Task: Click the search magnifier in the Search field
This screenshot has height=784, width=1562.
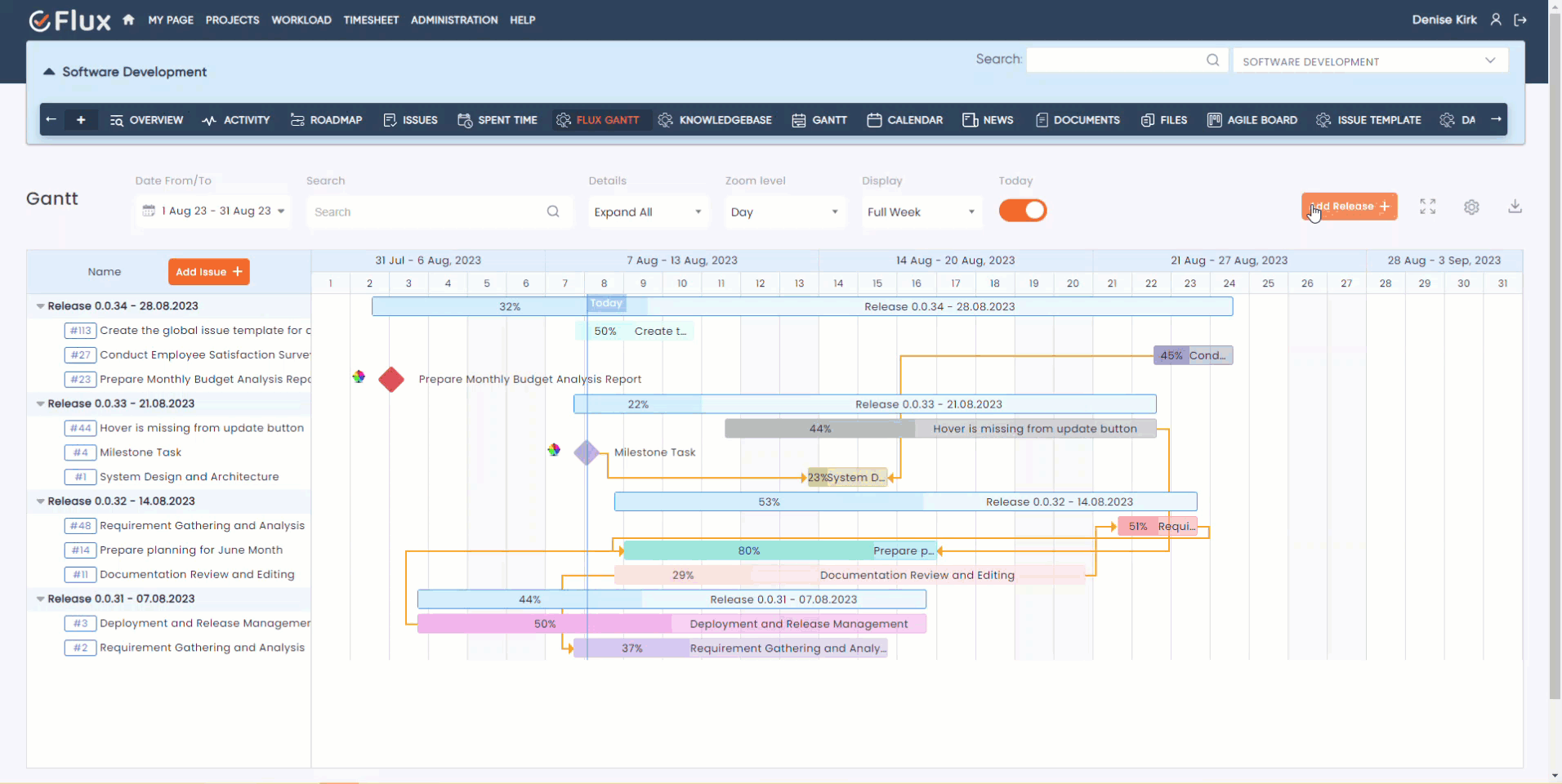Action: pyautogui.click(x=553, y=211)
